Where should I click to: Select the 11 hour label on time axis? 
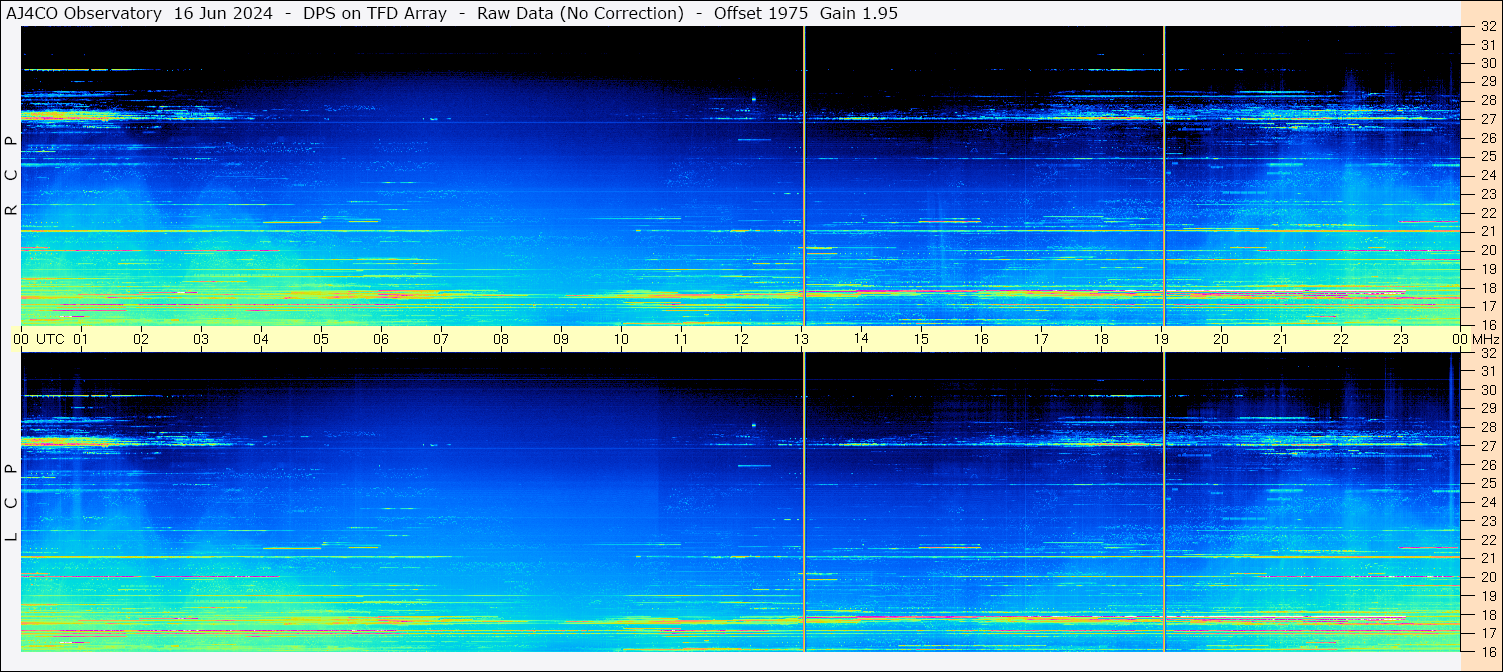(681, 339)
